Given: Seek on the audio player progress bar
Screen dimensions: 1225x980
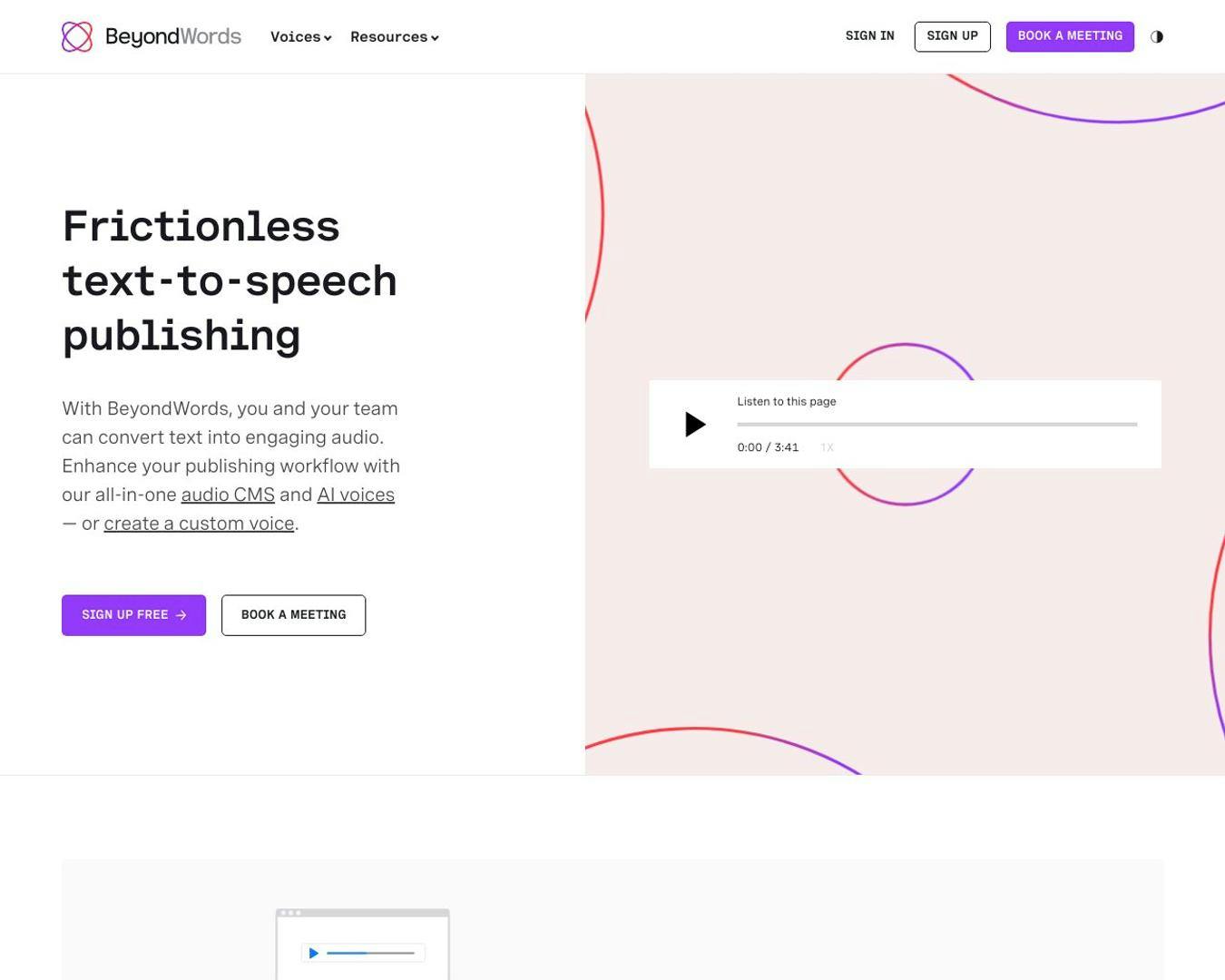Looking at the screenshot, I should click(x=936, y=424).
